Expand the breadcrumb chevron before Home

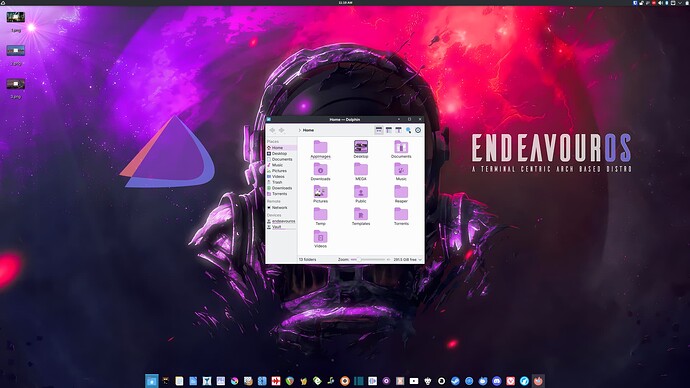[x=300, y=130]
